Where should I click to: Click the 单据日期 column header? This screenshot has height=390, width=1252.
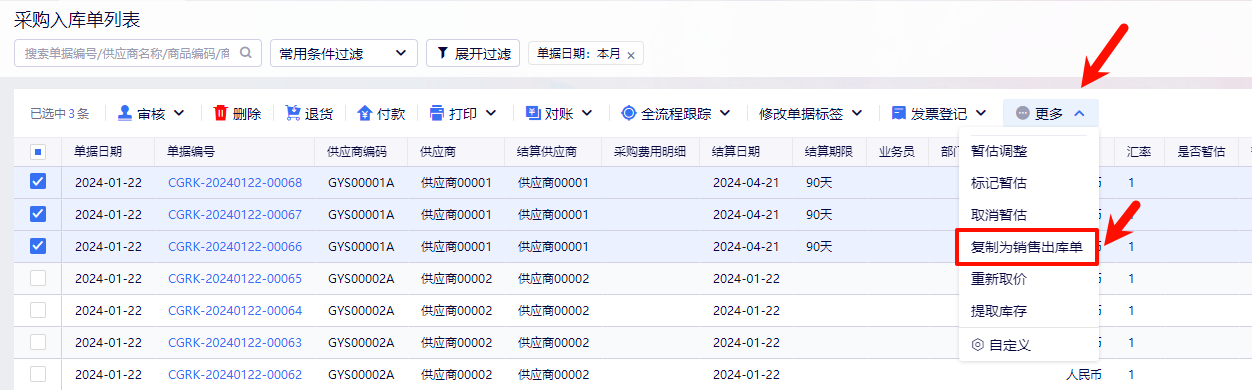99,152
